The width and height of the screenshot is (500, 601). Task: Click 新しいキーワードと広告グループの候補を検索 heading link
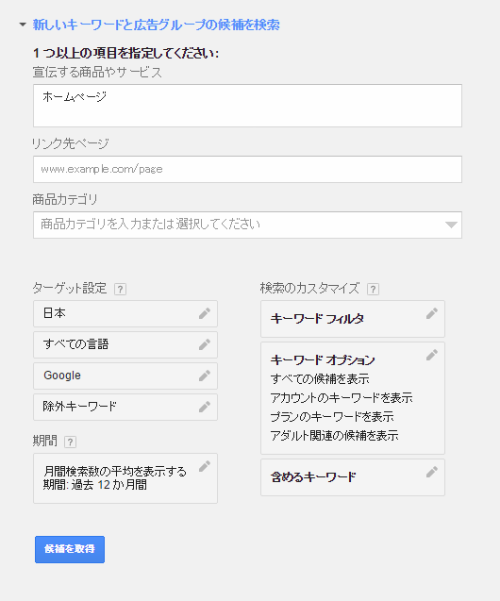click(x=156, y=25)
